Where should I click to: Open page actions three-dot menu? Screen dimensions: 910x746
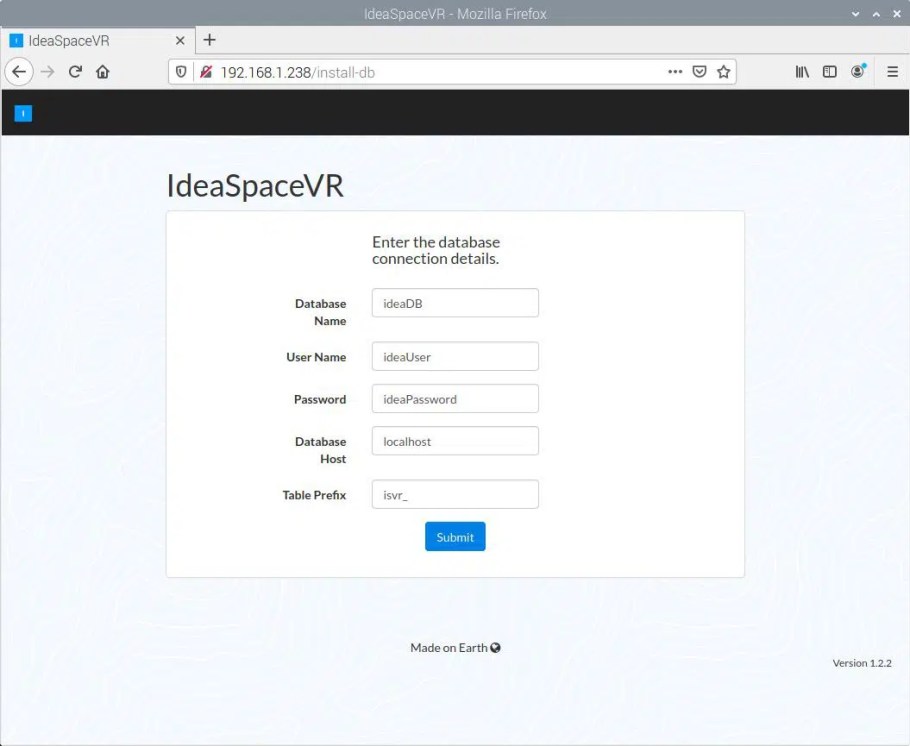point(675,72)
